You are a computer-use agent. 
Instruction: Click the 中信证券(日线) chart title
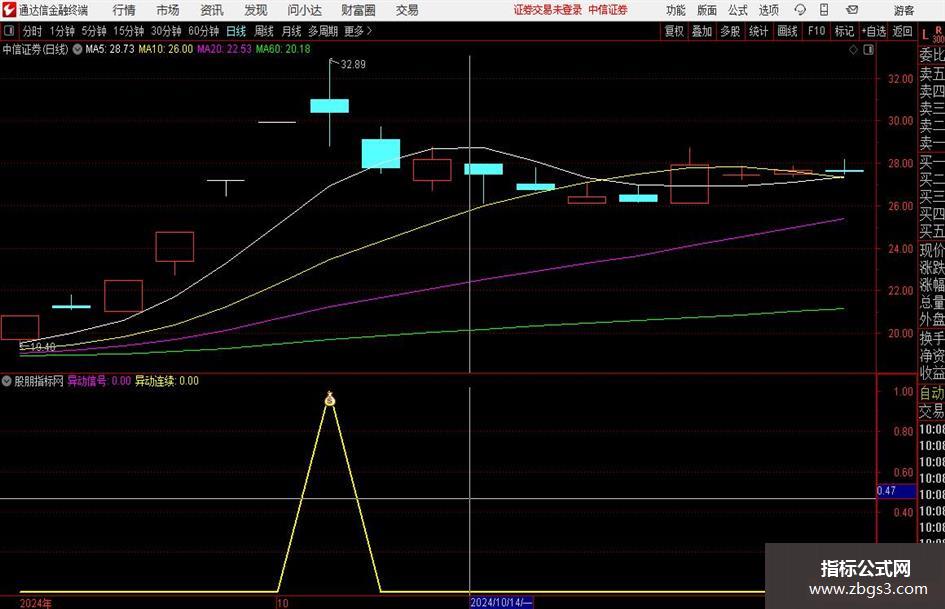(x=36, y=49)
